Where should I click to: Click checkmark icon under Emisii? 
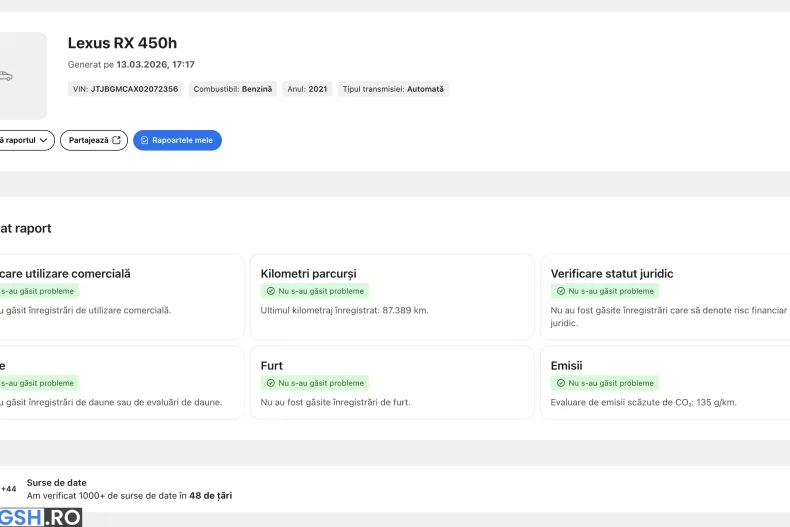(x=561, y=383)
